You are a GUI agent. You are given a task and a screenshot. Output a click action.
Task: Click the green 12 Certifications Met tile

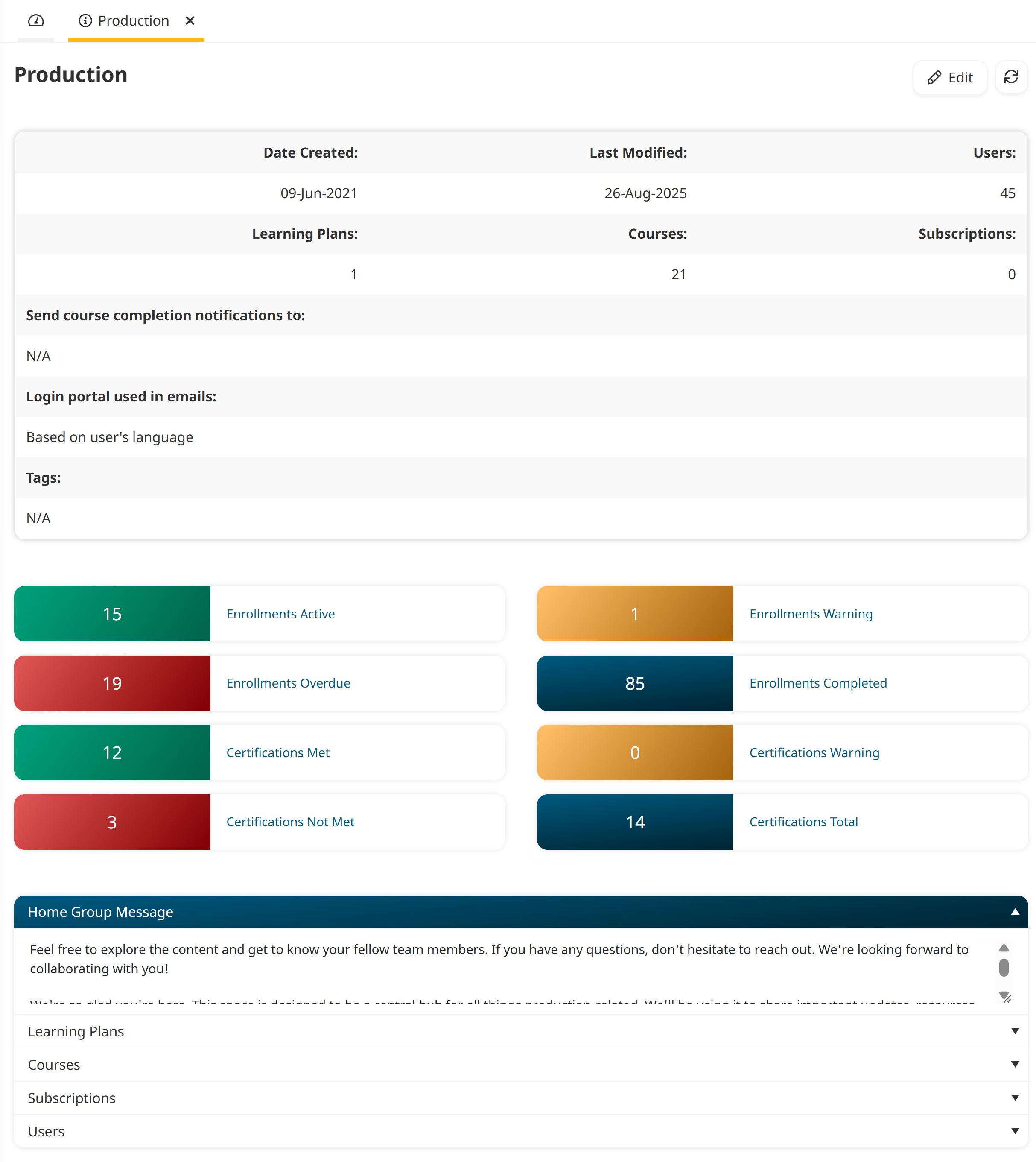pos(112,752)
